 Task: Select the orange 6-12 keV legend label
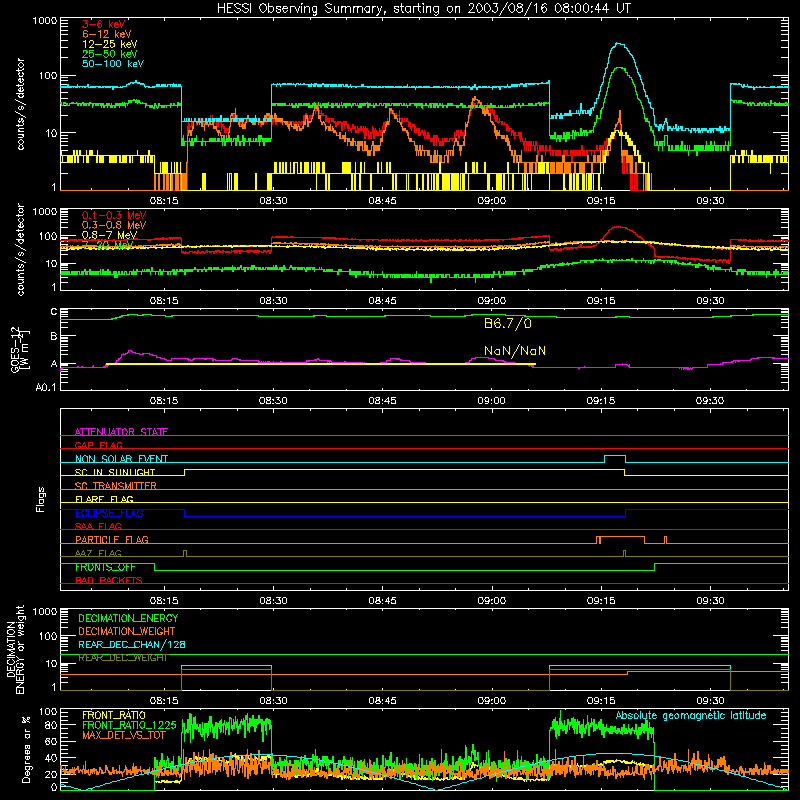[x=107, y=34]
